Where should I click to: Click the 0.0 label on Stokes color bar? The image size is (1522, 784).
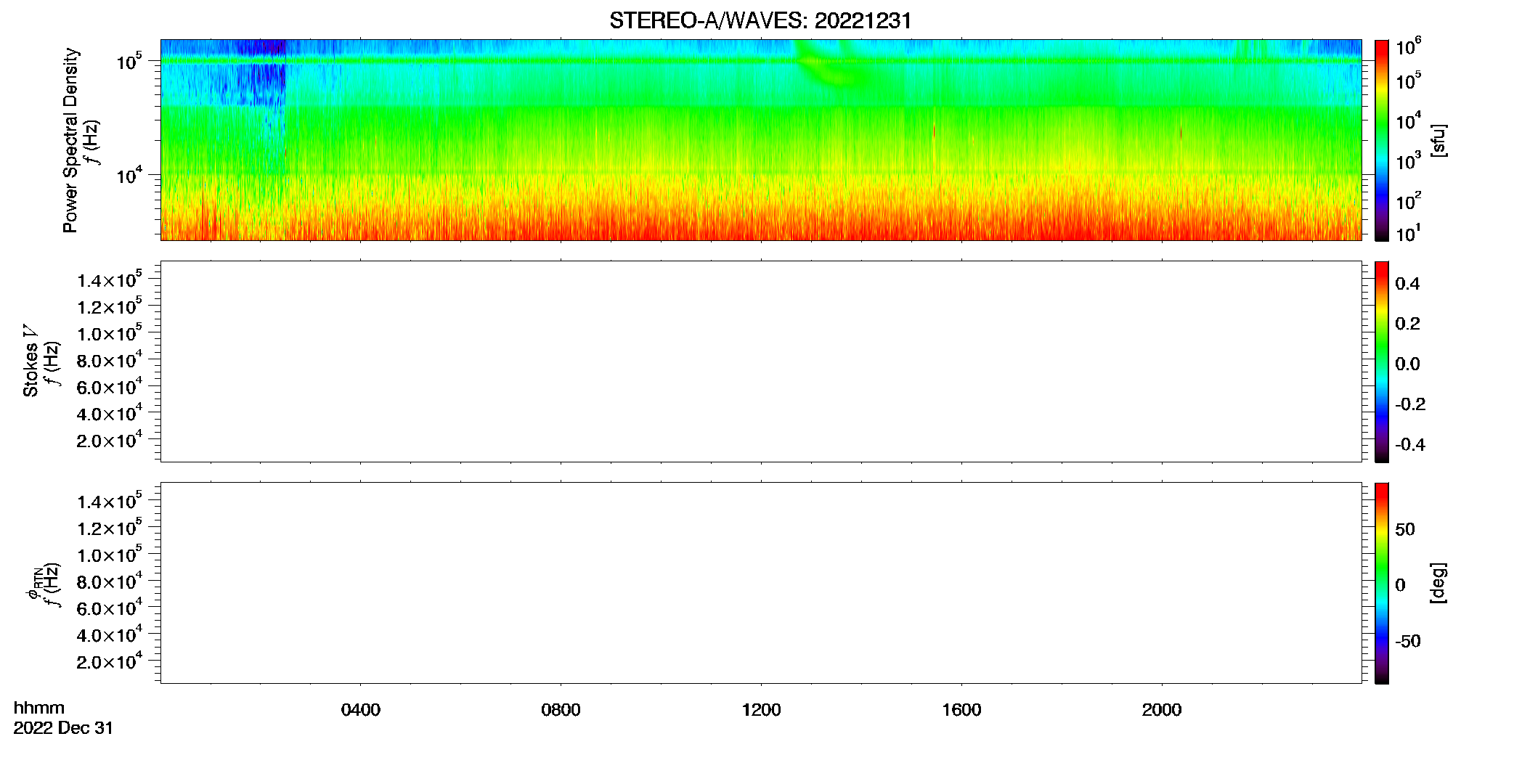pyautogui.click(x=1407, y=364)
